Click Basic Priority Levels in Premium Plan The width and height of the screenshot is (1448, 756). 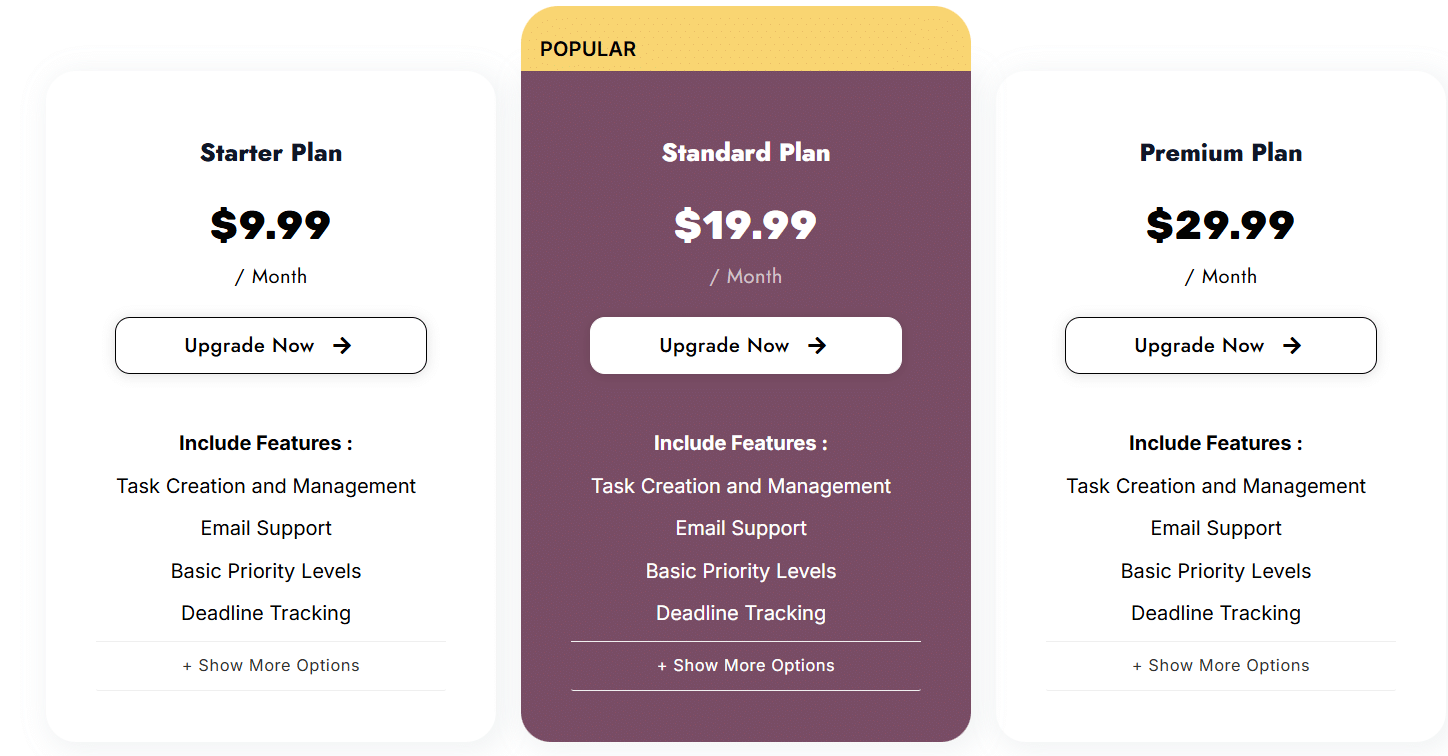[x=1216, y=572]
